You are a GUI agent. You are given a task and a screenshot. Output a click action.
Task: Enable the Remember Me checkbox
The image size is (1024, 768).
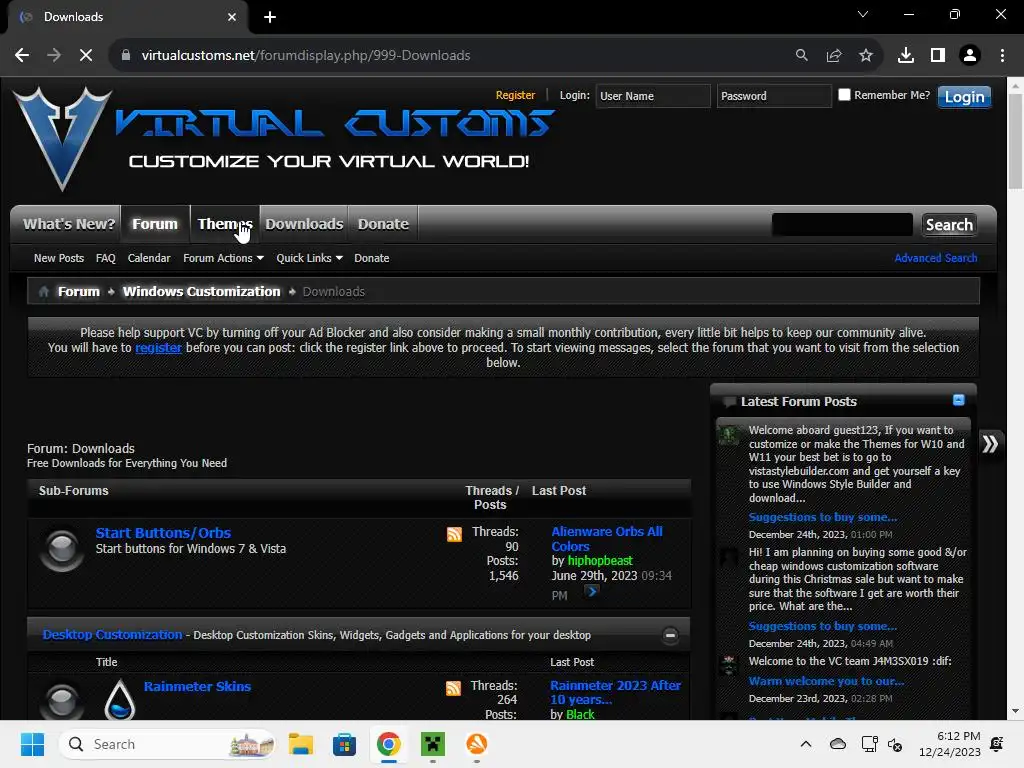tap(844, 95)
